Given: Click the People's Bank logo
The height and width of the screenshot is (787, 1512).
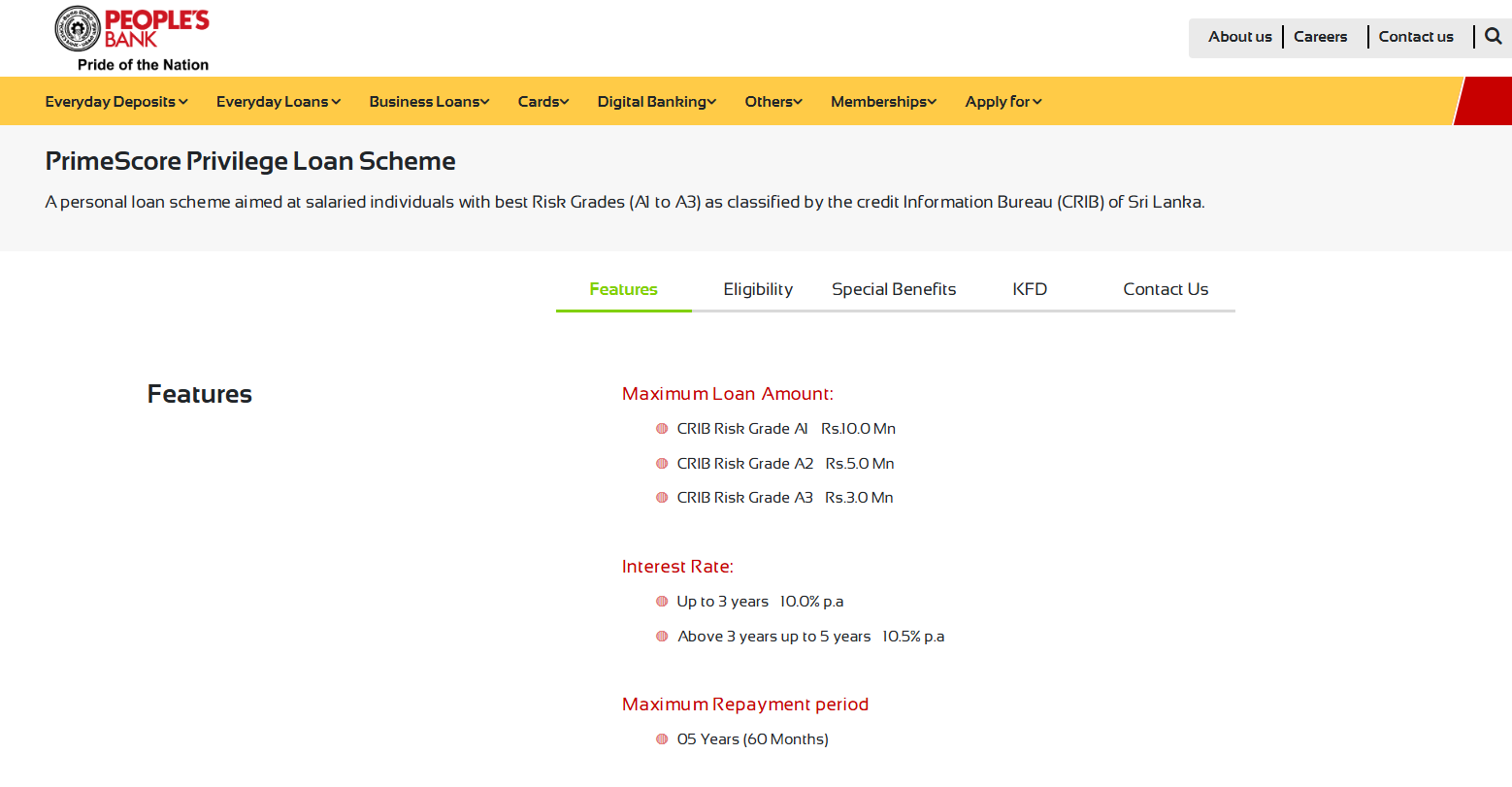Looking at the screenshot, I should point(132,29).
